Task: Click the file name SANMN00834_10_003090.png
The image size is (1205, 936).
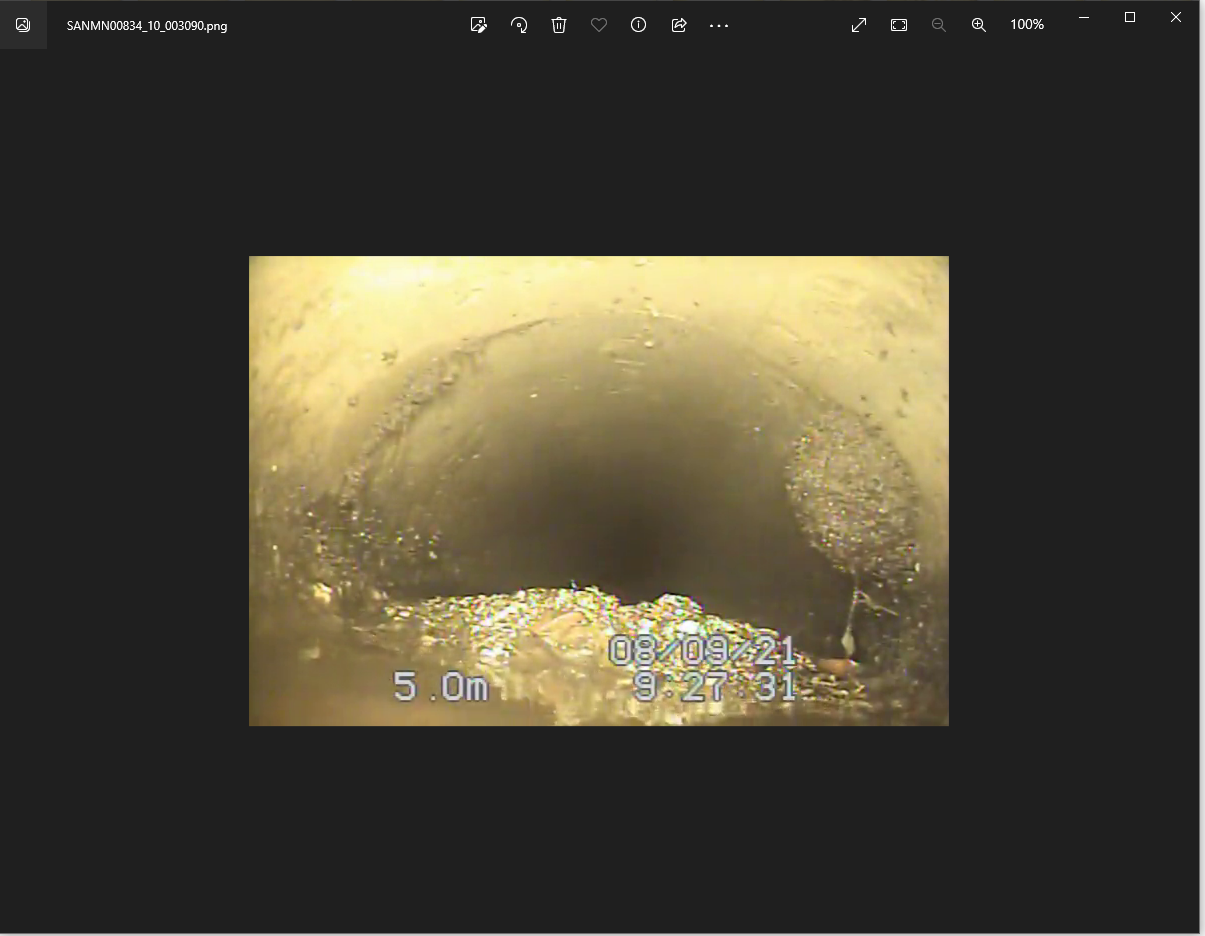Action: 147,26
